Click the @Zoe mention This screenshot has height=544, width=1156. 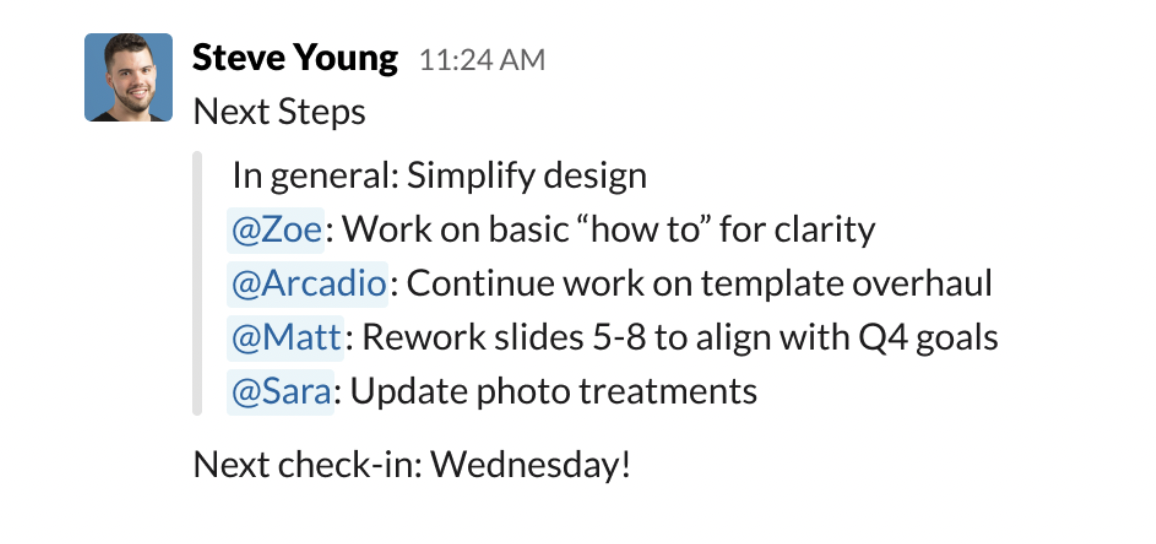coord(276,230)
